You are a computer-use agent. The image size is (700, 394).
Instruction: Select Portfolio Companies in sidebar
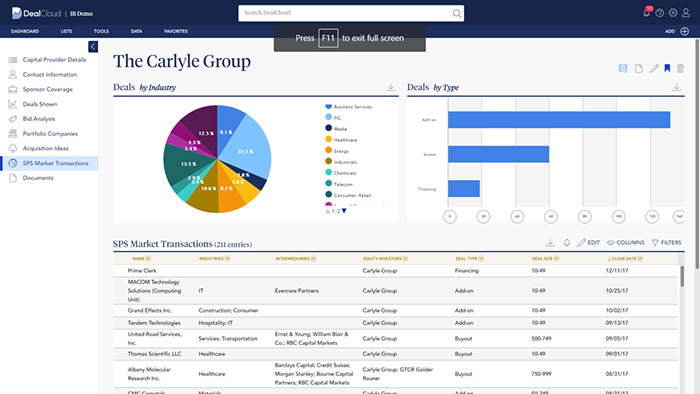50,133
